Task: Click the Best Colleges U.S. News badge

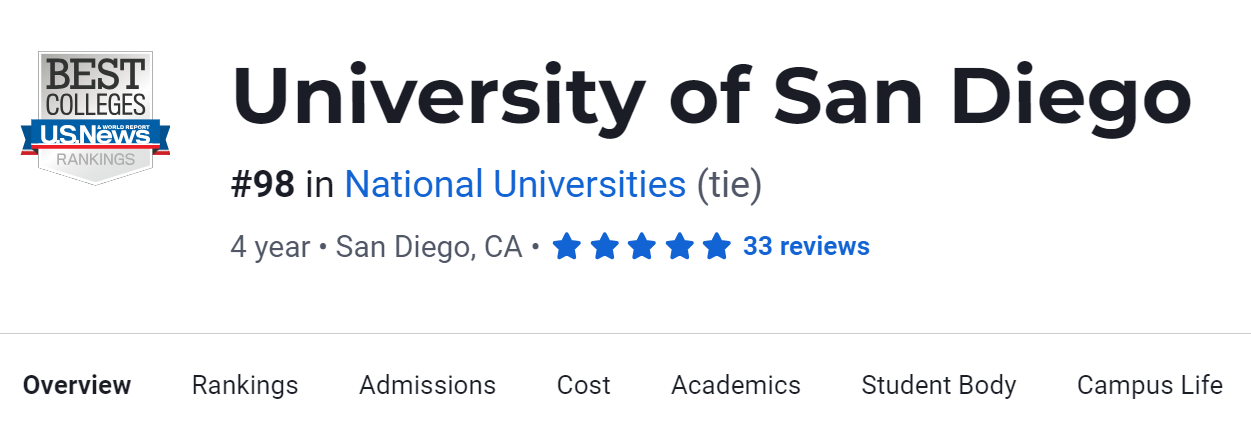Action: pyautogui.click(x=95, y=118)
